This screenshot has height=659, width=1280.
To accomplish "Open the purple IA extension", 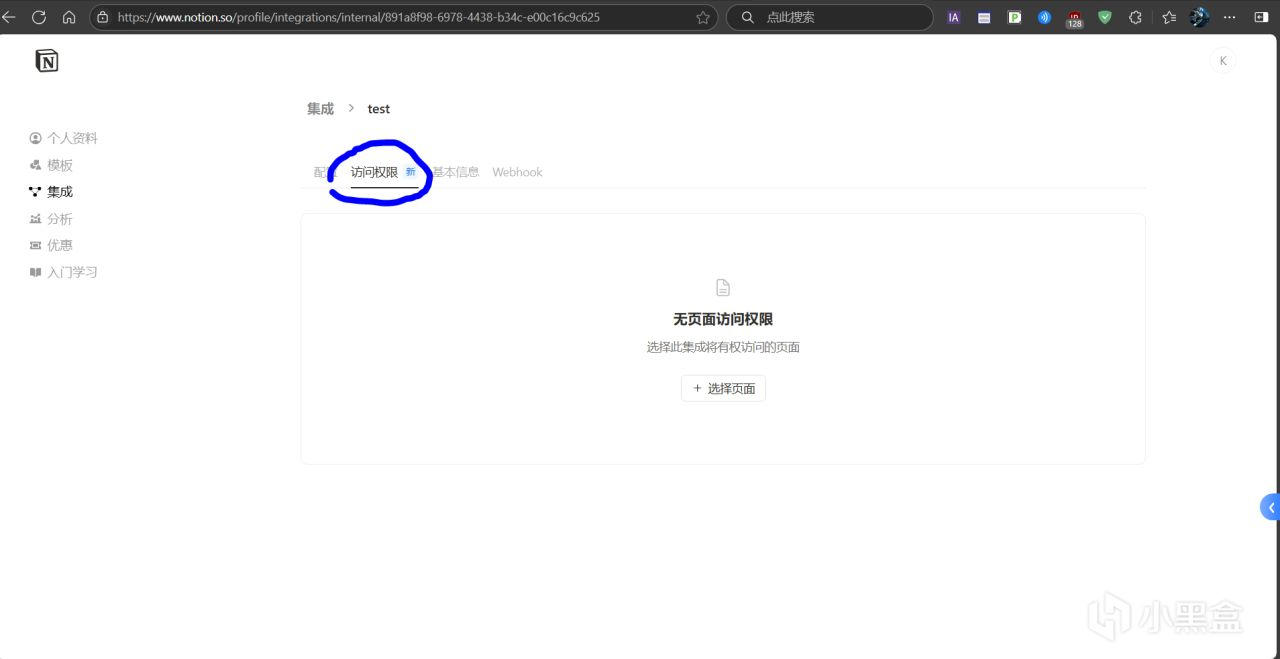I will pos(954,17).
